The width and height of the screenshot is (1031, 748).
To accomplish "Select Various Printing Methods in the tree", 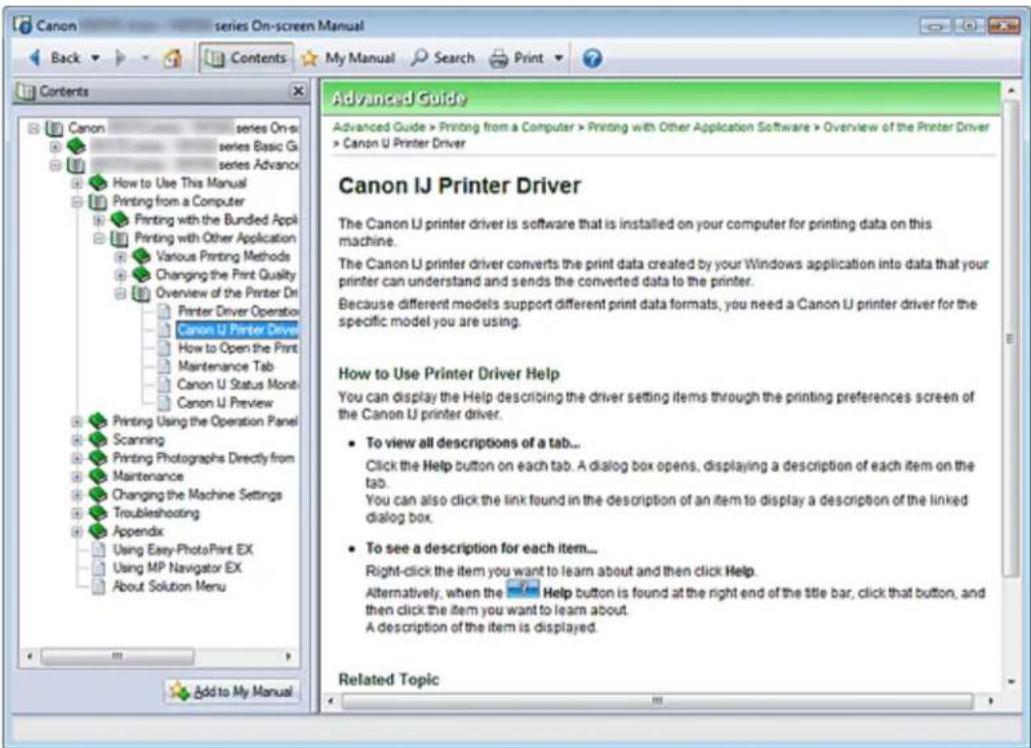I will [223, 256].
